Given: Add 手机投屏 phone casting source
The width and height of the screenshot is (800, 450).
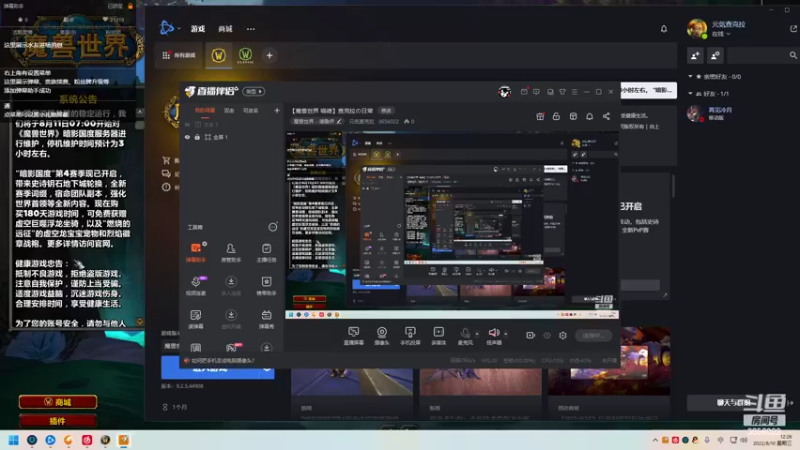Looking at the screenshot, I should coord(410,336).
